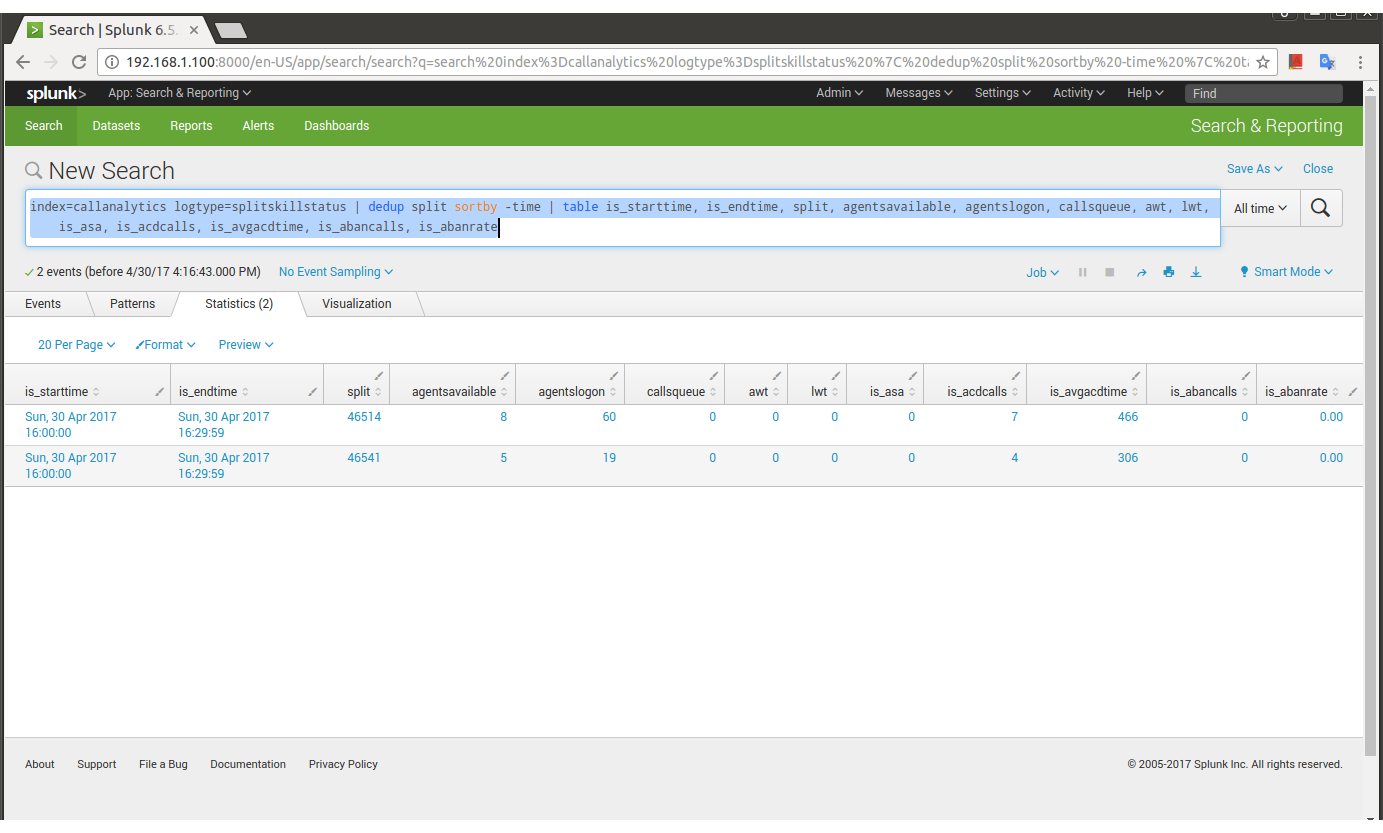This screenshot has height=833, width=1383.
Task: Switch to the Visualization tab
Action: pyautogui.click(x=357, y=304)
